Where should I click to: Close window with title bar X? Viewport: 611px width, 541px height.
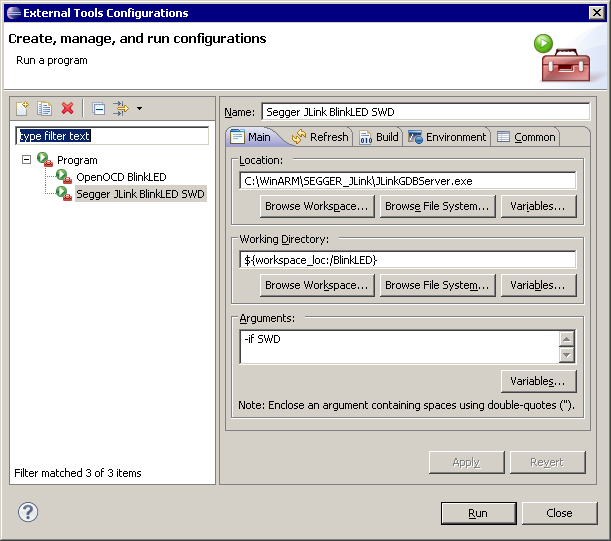597,13
